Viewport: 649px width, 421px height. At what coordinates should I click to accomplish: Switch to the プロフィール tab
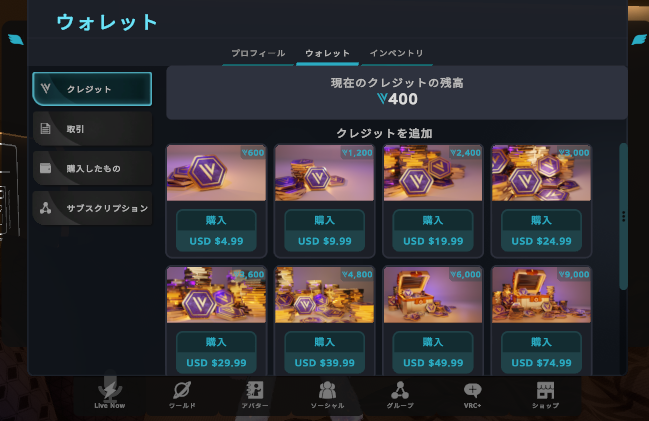[258, 54]
